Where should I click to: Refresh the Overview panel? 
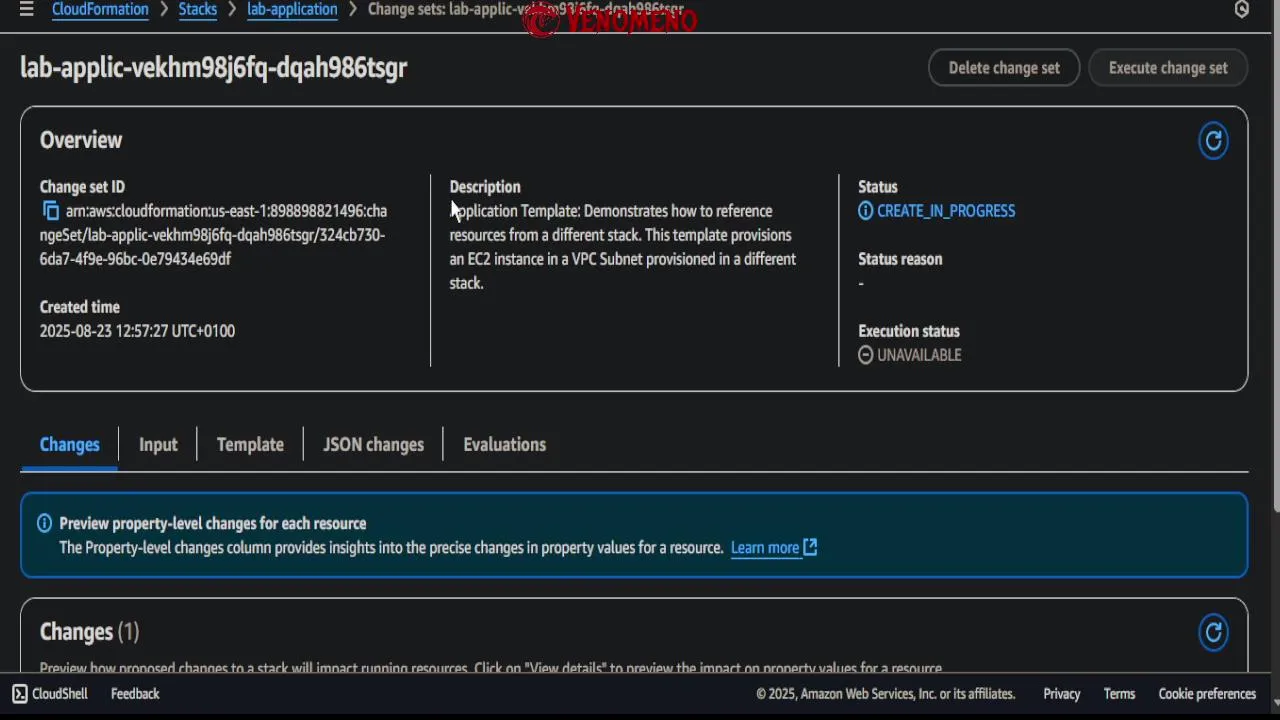coord(1213,141)
